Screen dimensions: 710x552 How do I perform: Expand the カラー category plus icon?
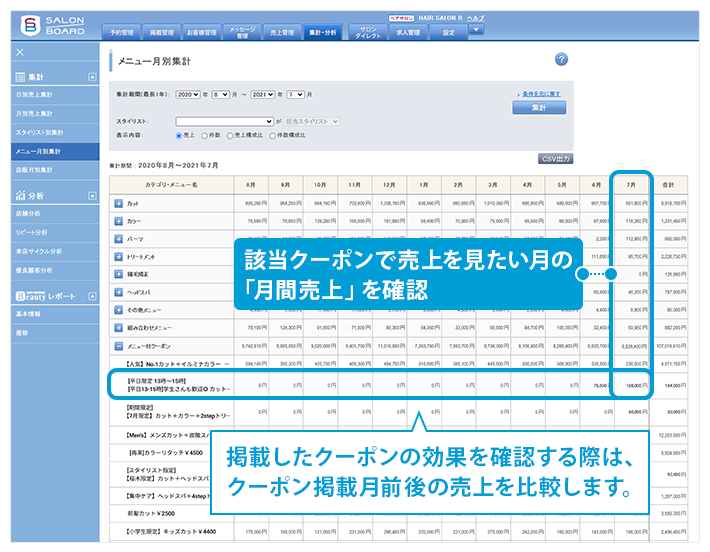coord(118,221)
